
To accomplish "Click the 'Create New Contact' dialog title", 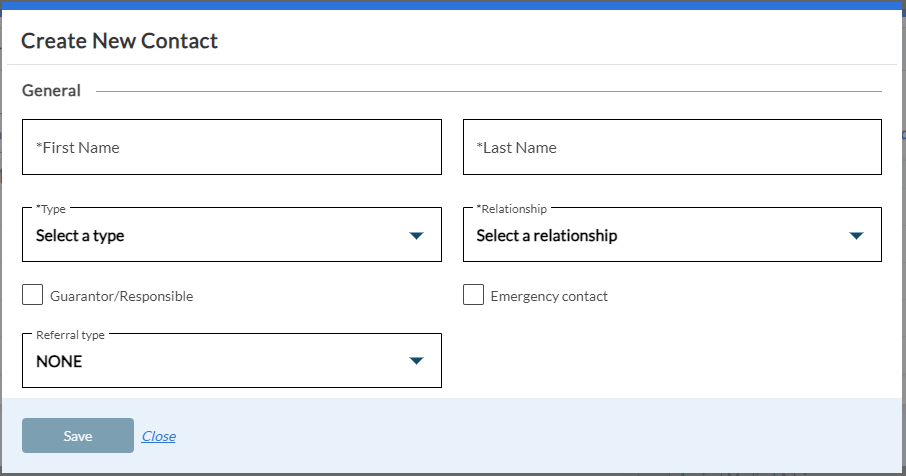I will click(x=119, y=41).
